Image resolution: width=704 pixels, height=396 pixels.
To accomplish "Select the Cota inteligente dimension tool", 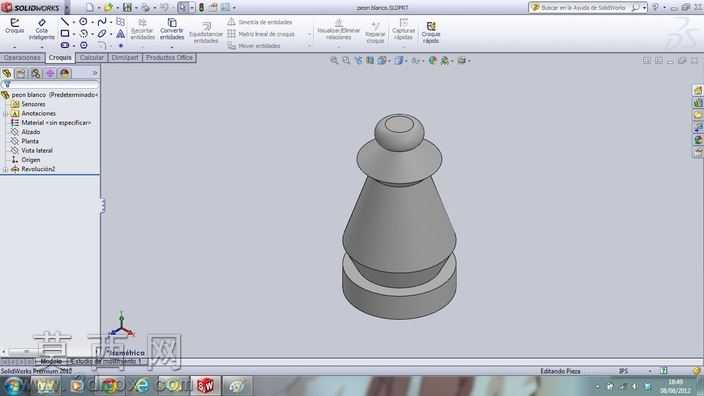I will coord(41,29).
